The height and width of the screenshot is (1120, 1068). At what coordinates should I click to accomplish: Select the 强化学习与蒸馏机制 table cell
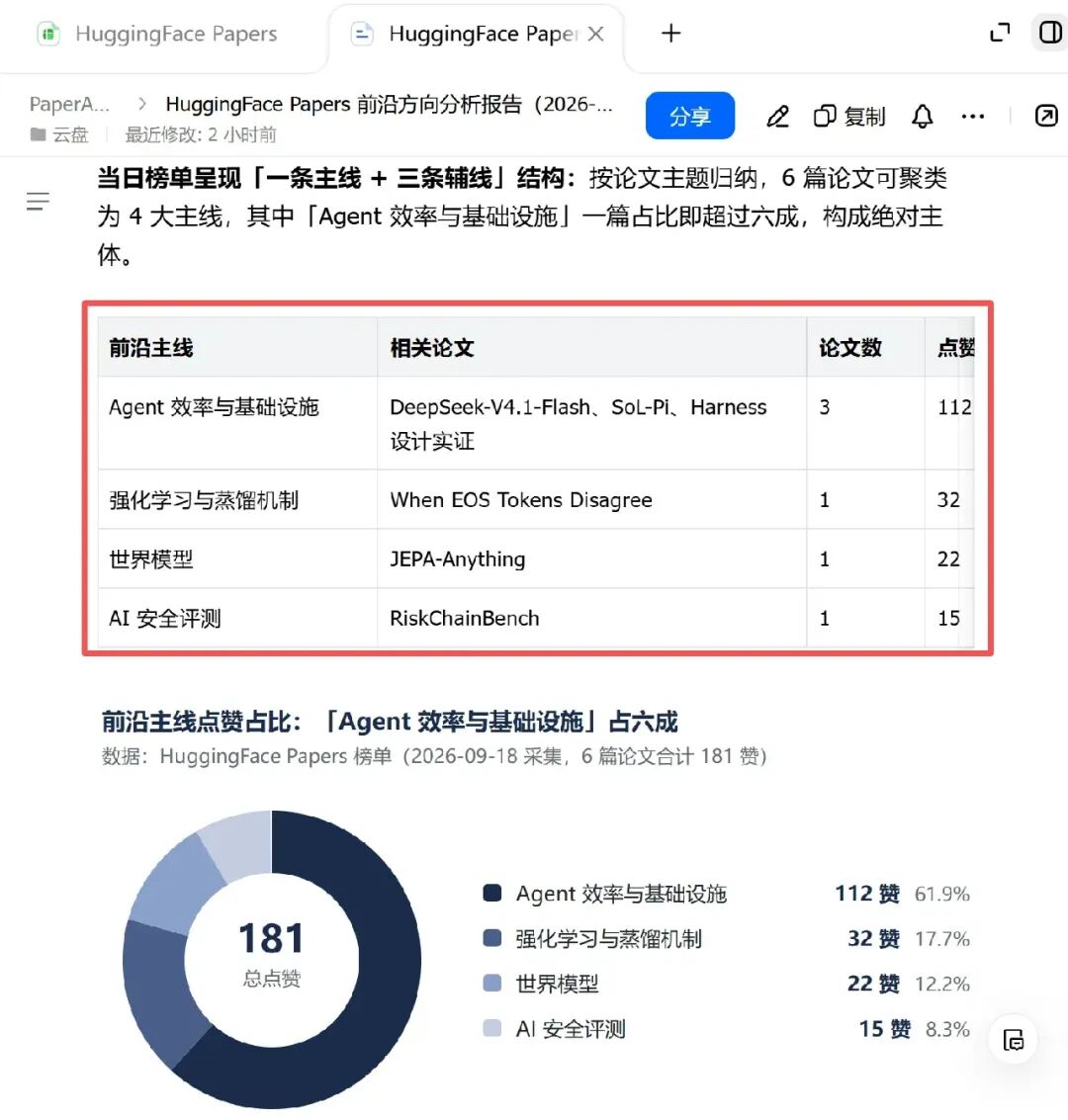click(x=237, y=499)
